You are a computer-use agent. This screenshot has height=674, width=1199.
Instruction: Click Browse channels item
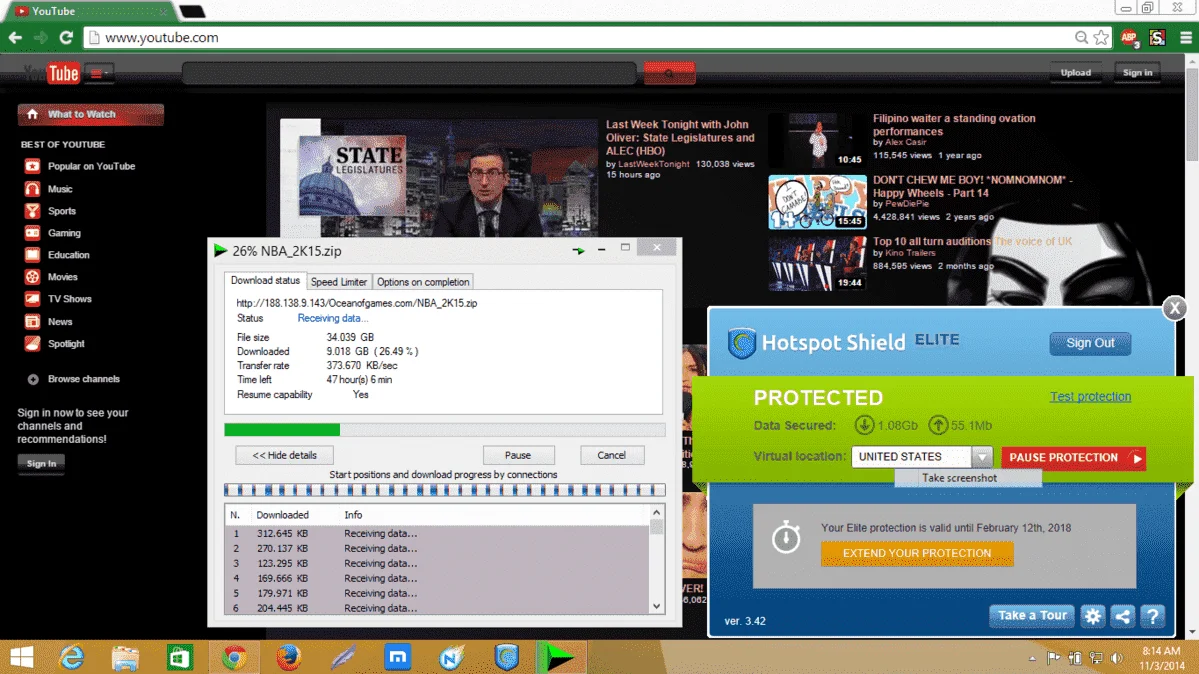(73, 379)
